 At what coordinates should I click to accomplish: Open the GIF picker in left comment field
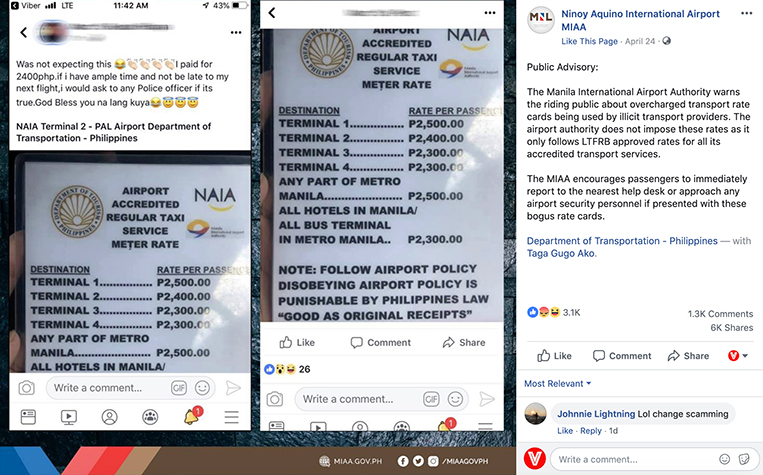click(179, 388)
